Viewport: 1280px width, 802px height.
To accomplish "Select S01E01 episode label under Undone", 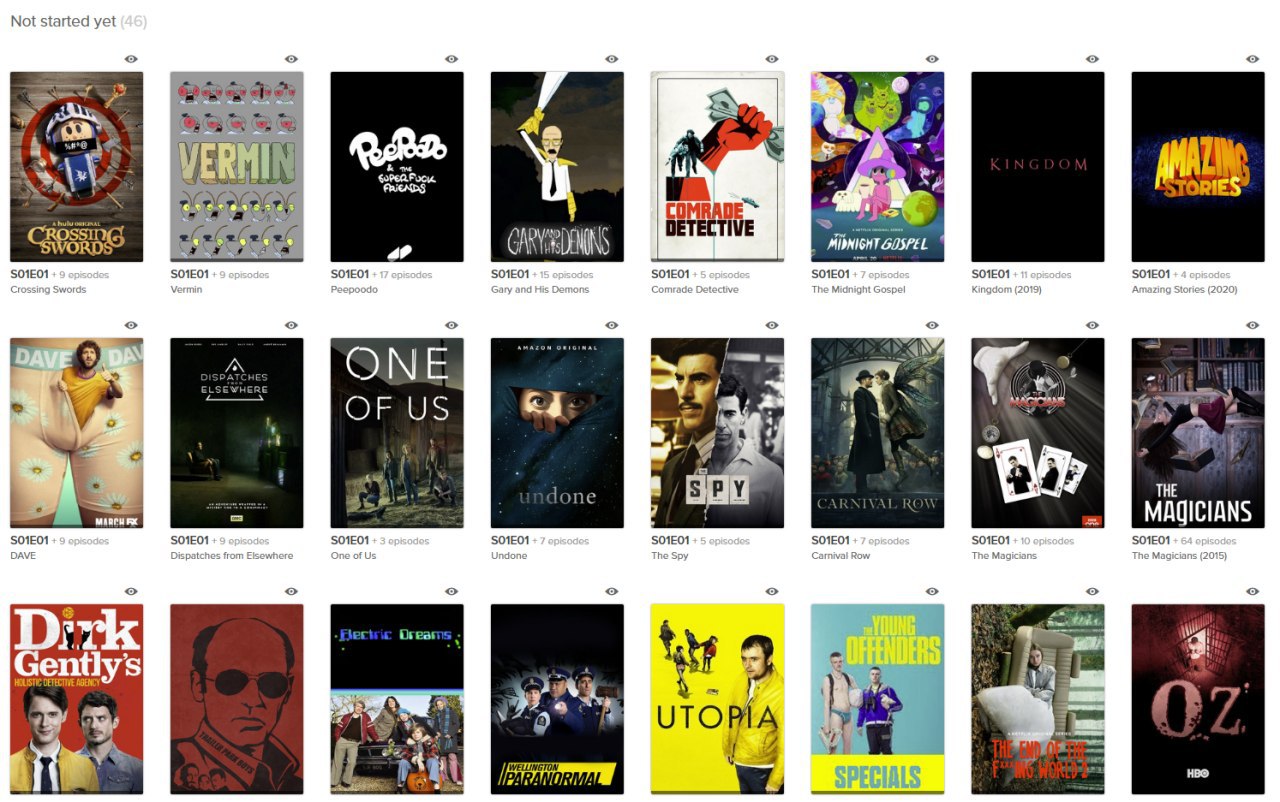I will (509, 541).
